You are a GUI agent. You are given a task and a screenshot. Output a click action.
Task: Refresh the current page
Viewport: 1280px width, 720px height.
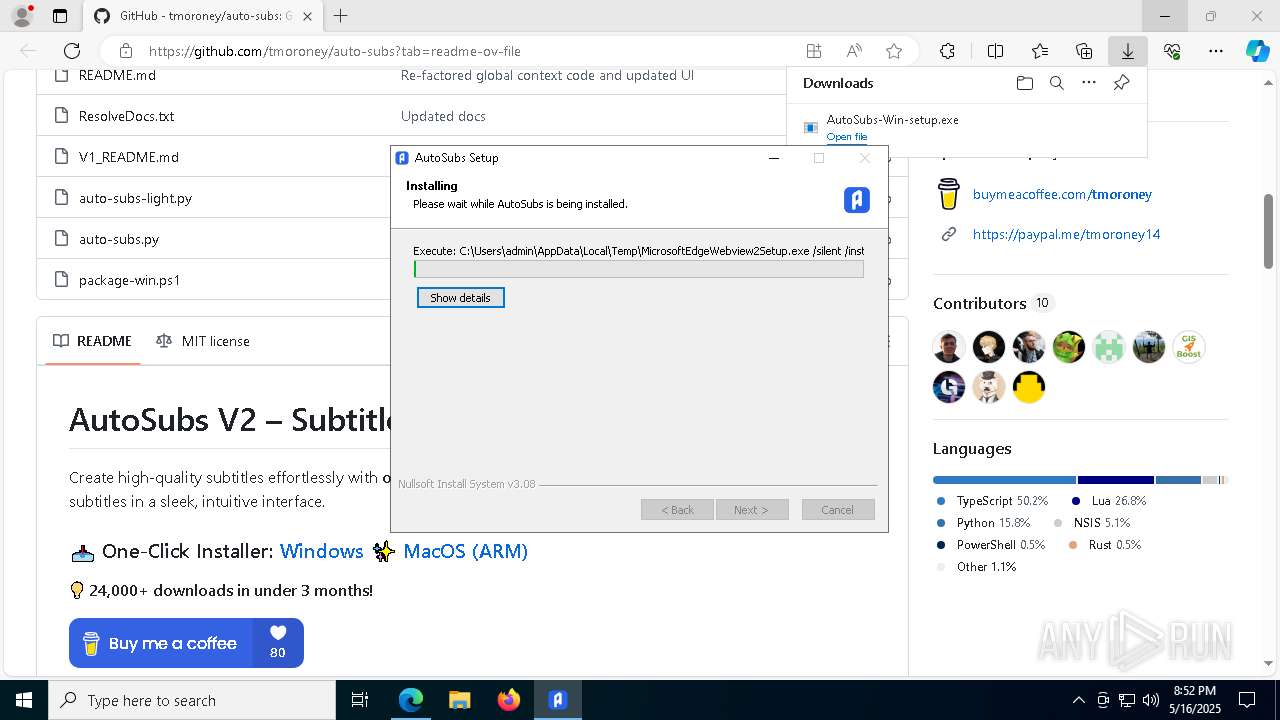[x=72, y=51]
